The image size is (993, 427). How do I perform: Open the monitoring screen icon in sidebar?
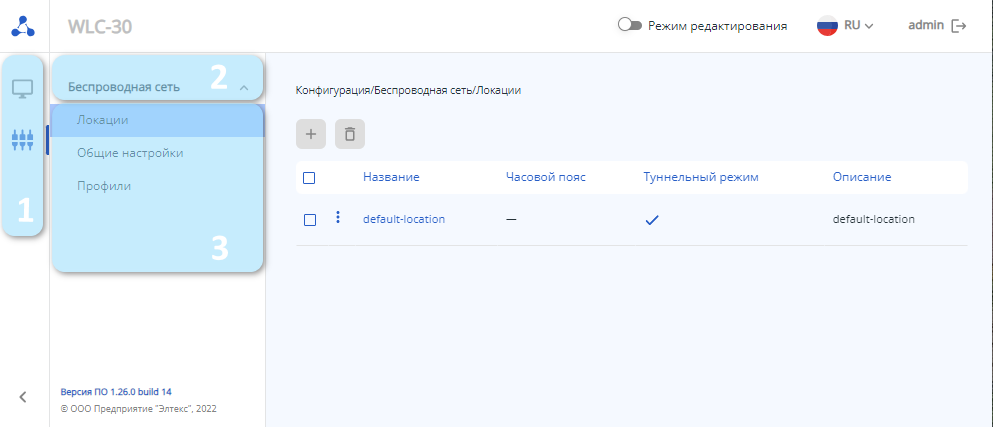click(x=23, y=89)
